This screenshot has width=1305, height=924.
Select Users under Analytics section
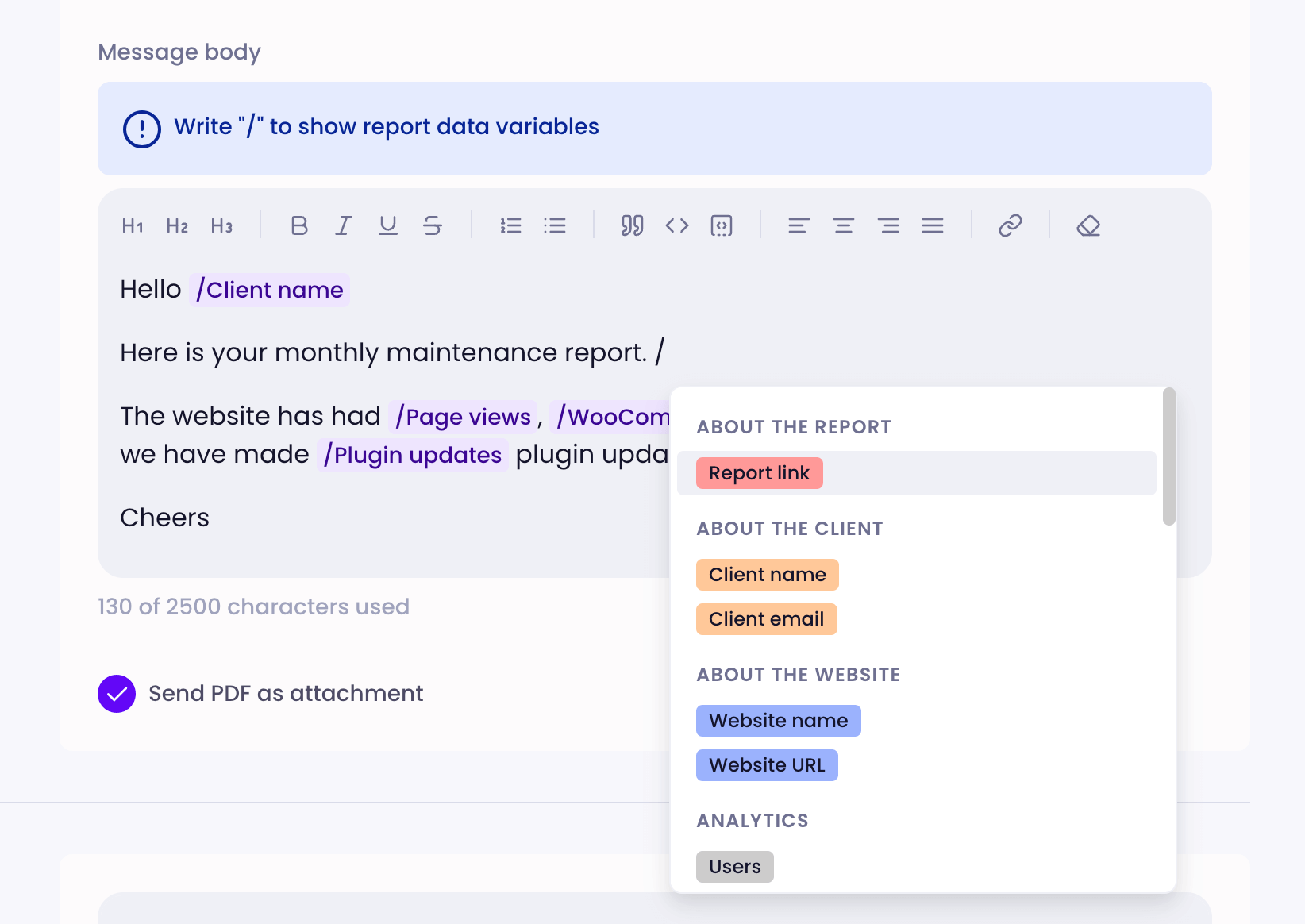tap(734, 866)
